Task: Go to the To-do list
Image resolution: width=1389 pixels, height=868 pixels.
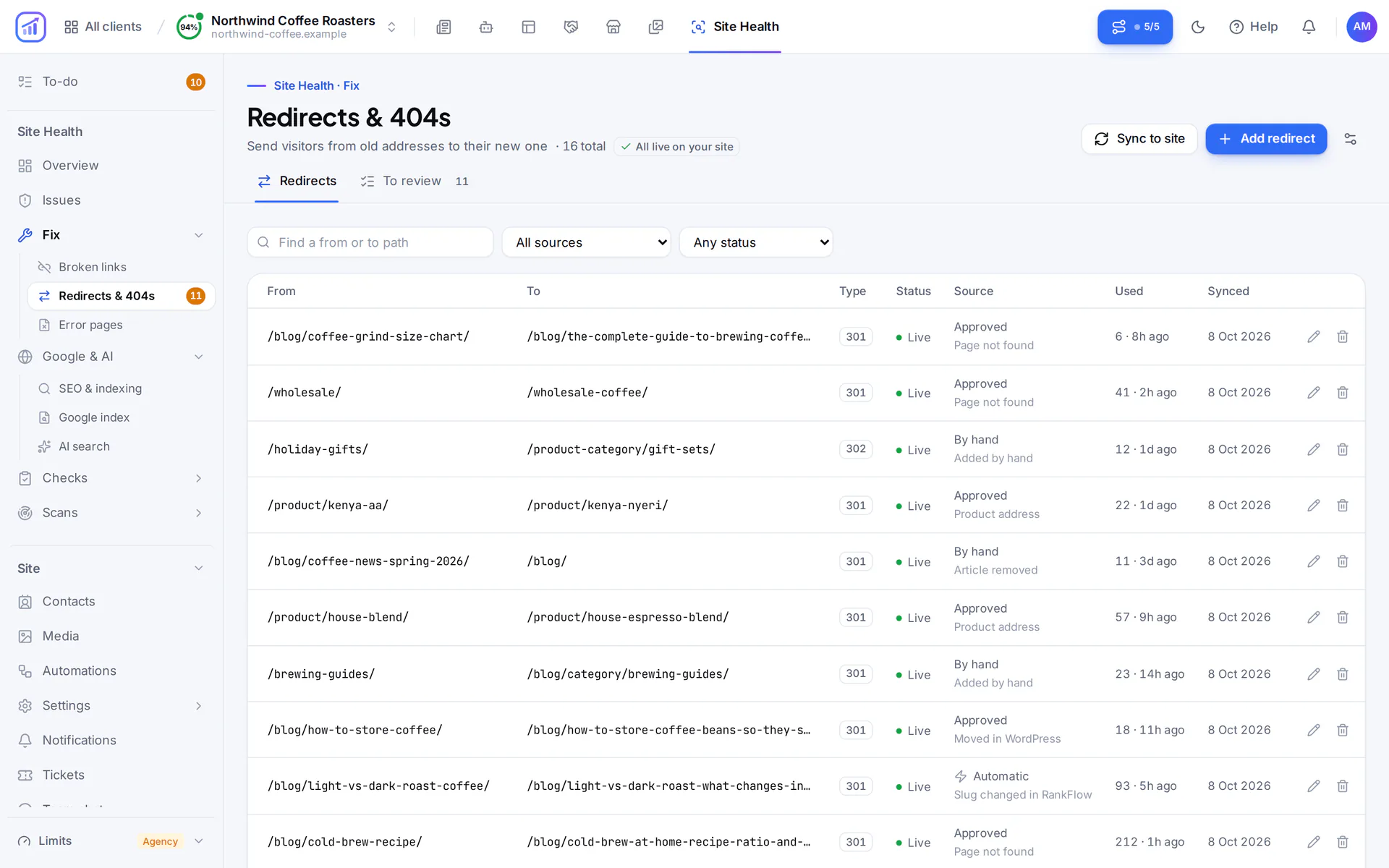Action: 111,82
